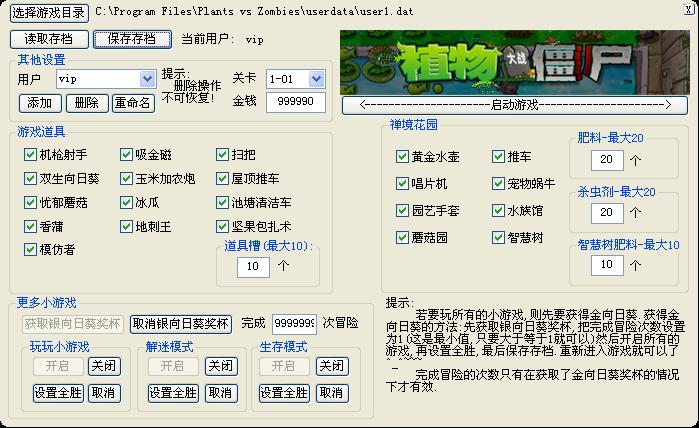The height and width of the screenshot is (428, 699).
Task: Click 设置全胜 under 解迷模式
Action: (173, 393)
